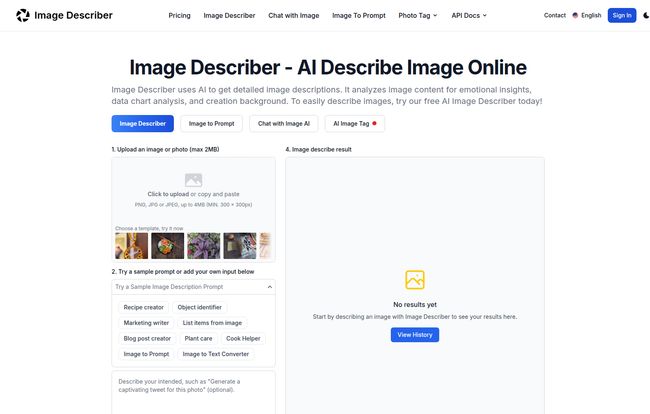The height and width of the screenshot is (414, 650).
Task: Click the 'Click to upload' text
Action: click(168, 194)
